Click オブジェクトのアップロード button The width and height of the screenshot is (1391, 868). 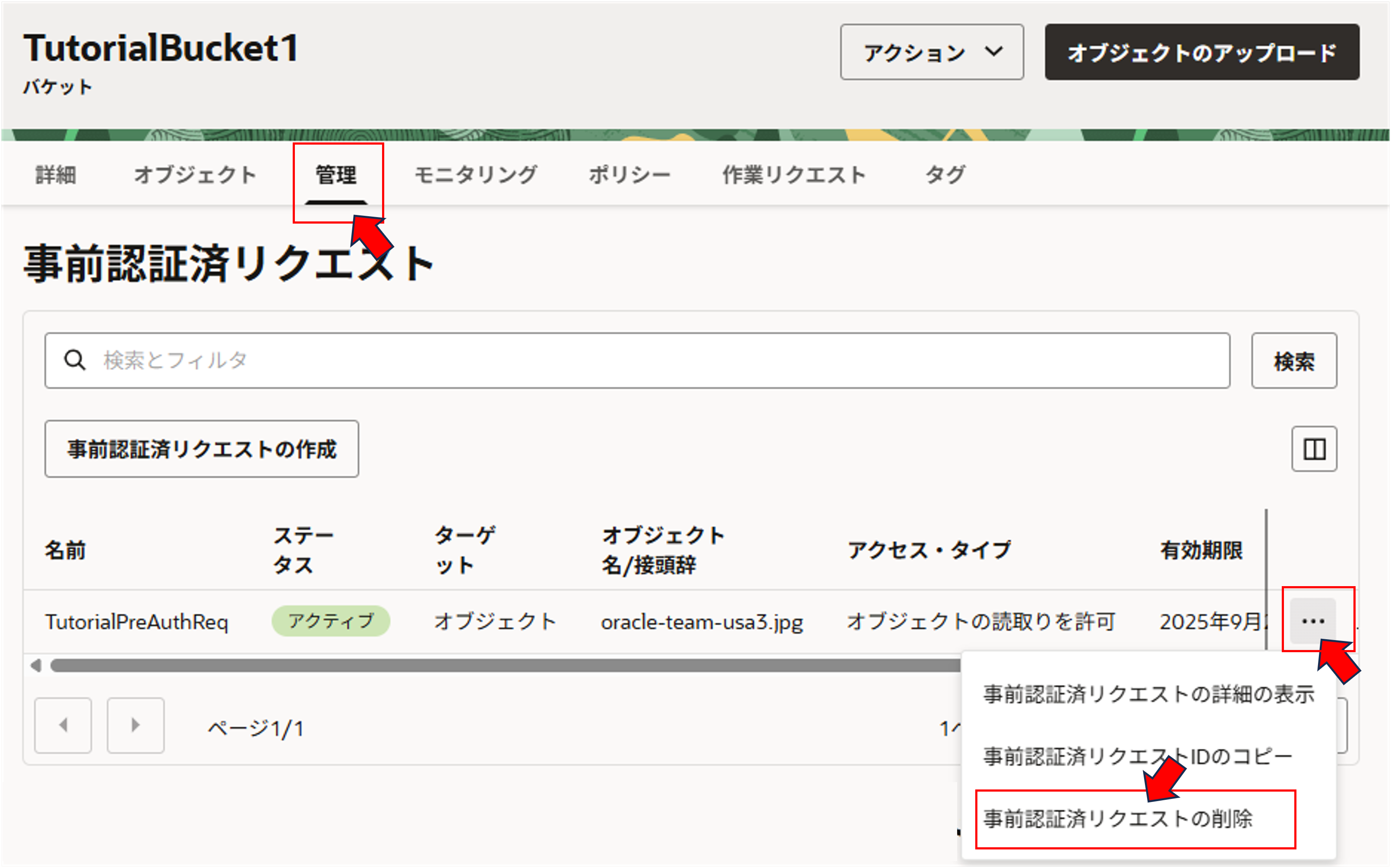1201,52
